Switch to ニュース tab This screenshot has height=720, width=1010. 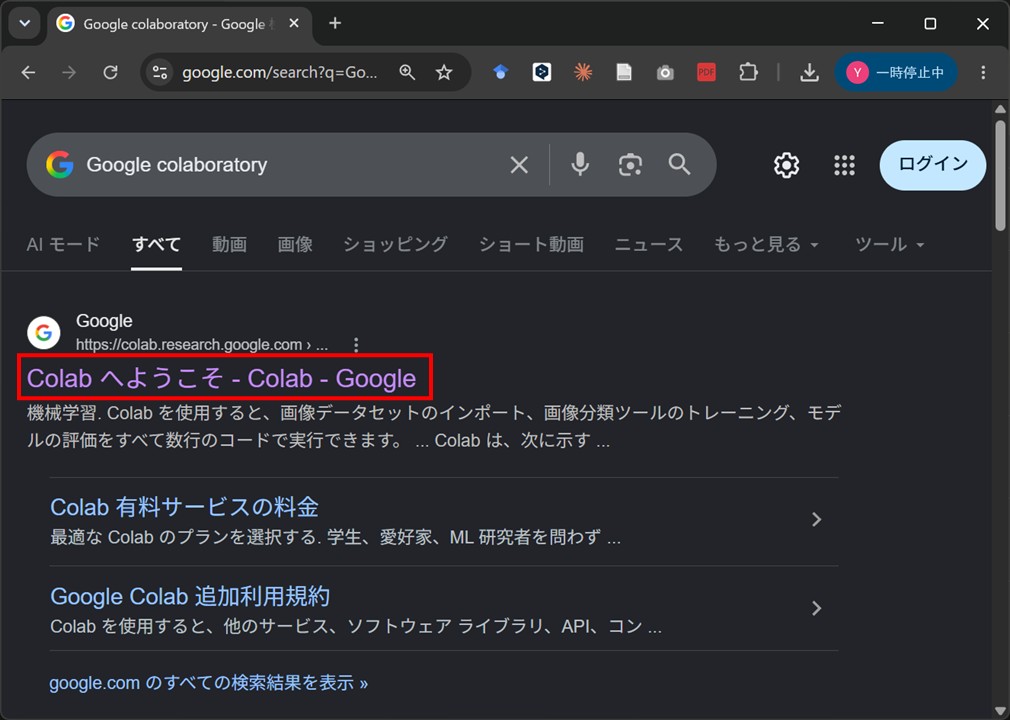click(649, 245)
